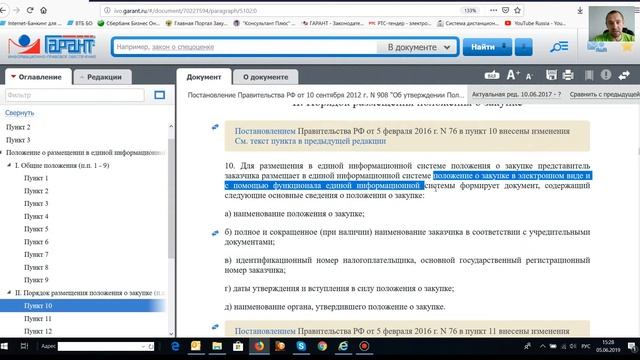The width and height of the screenshot is (640, 360).
Task: Collapse section 'I. Общие положения (п.п. 1 - 9)'
Action: coord(9,165)
